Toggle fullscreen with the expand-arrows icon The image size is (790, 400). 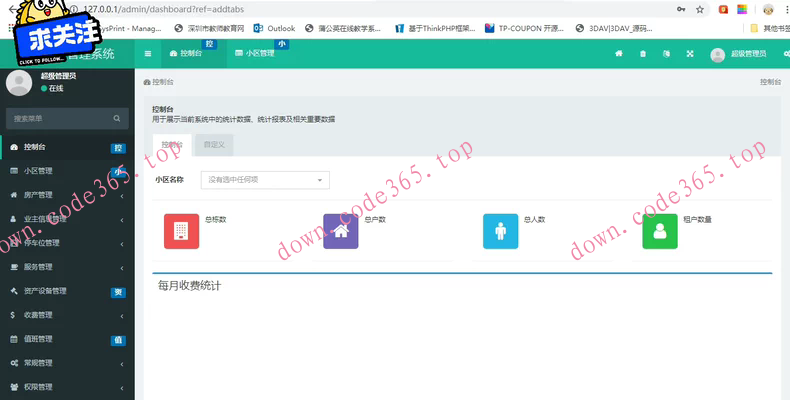(690, 53)
